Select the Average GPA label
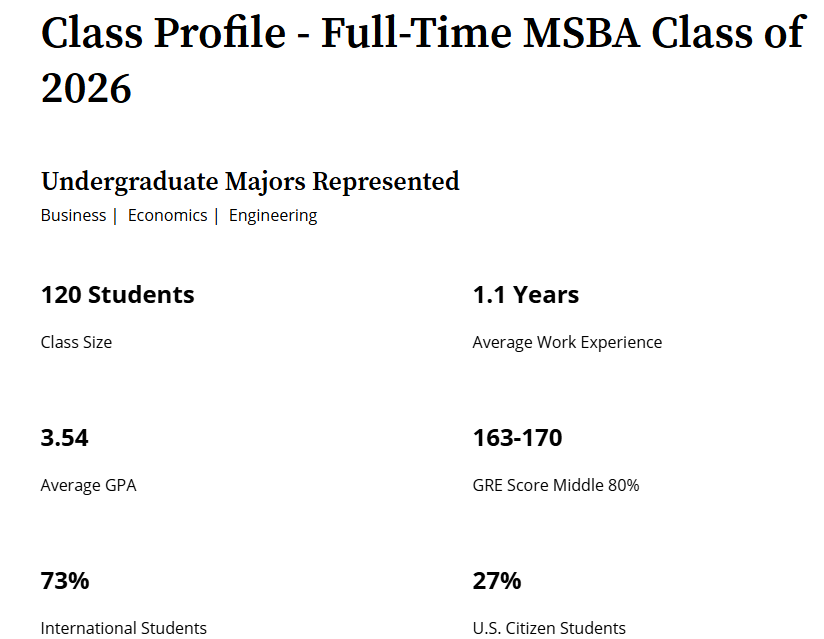This screenshot has height=639, width=824. tap(88, 485)
